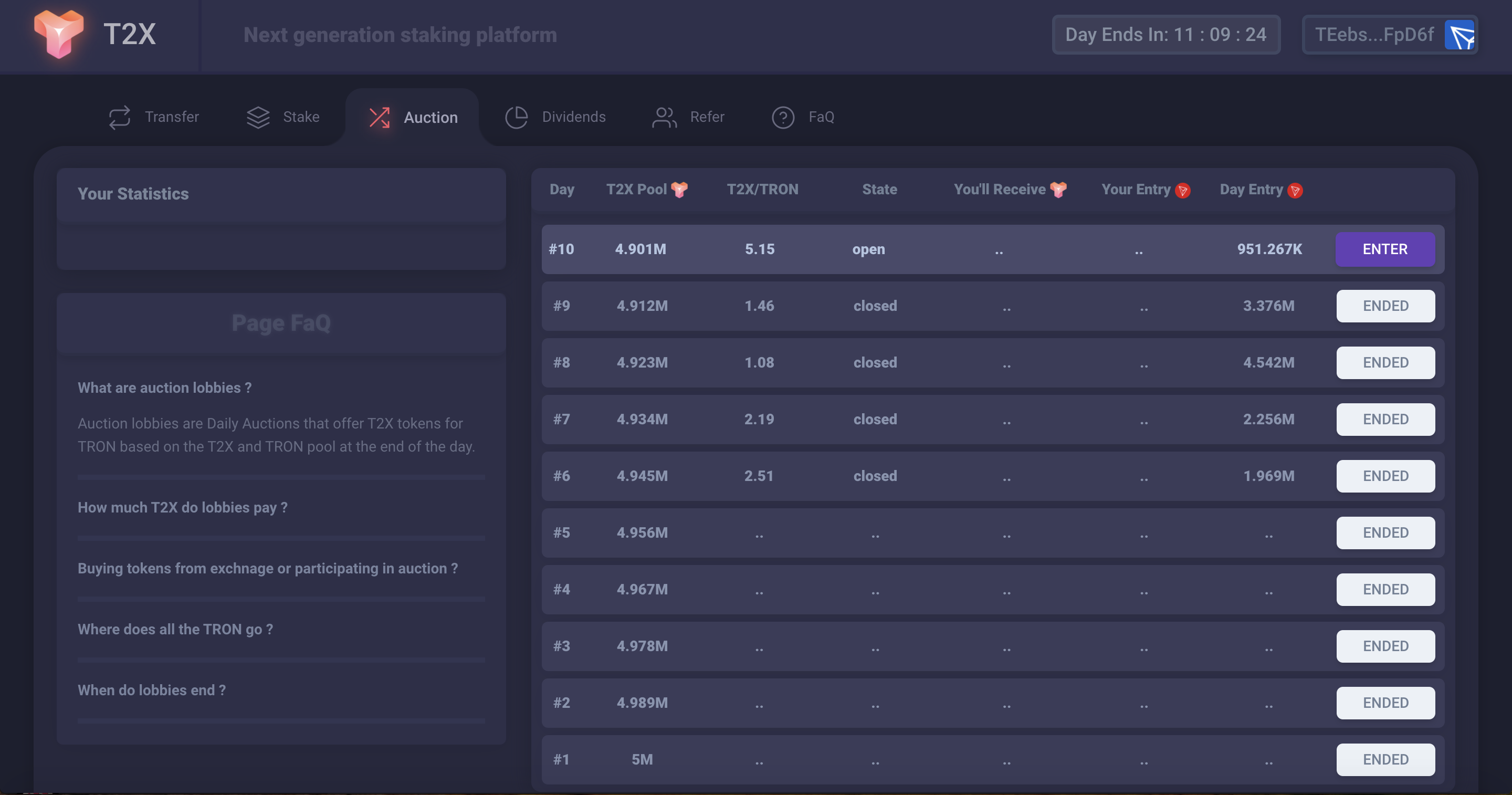Click the 1.969M day entry value
The height and width of the screenshot is (795, 1512).
click(1268, 476)
